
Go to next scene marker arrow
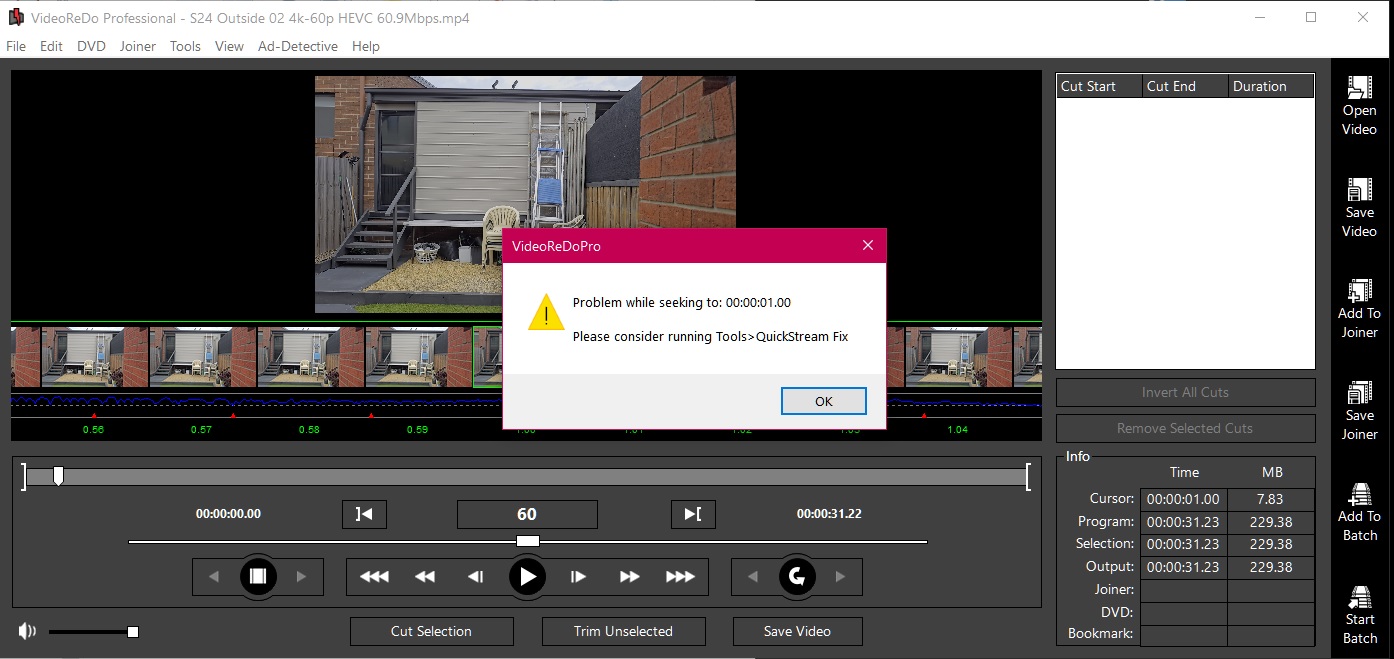coord(302,577)
